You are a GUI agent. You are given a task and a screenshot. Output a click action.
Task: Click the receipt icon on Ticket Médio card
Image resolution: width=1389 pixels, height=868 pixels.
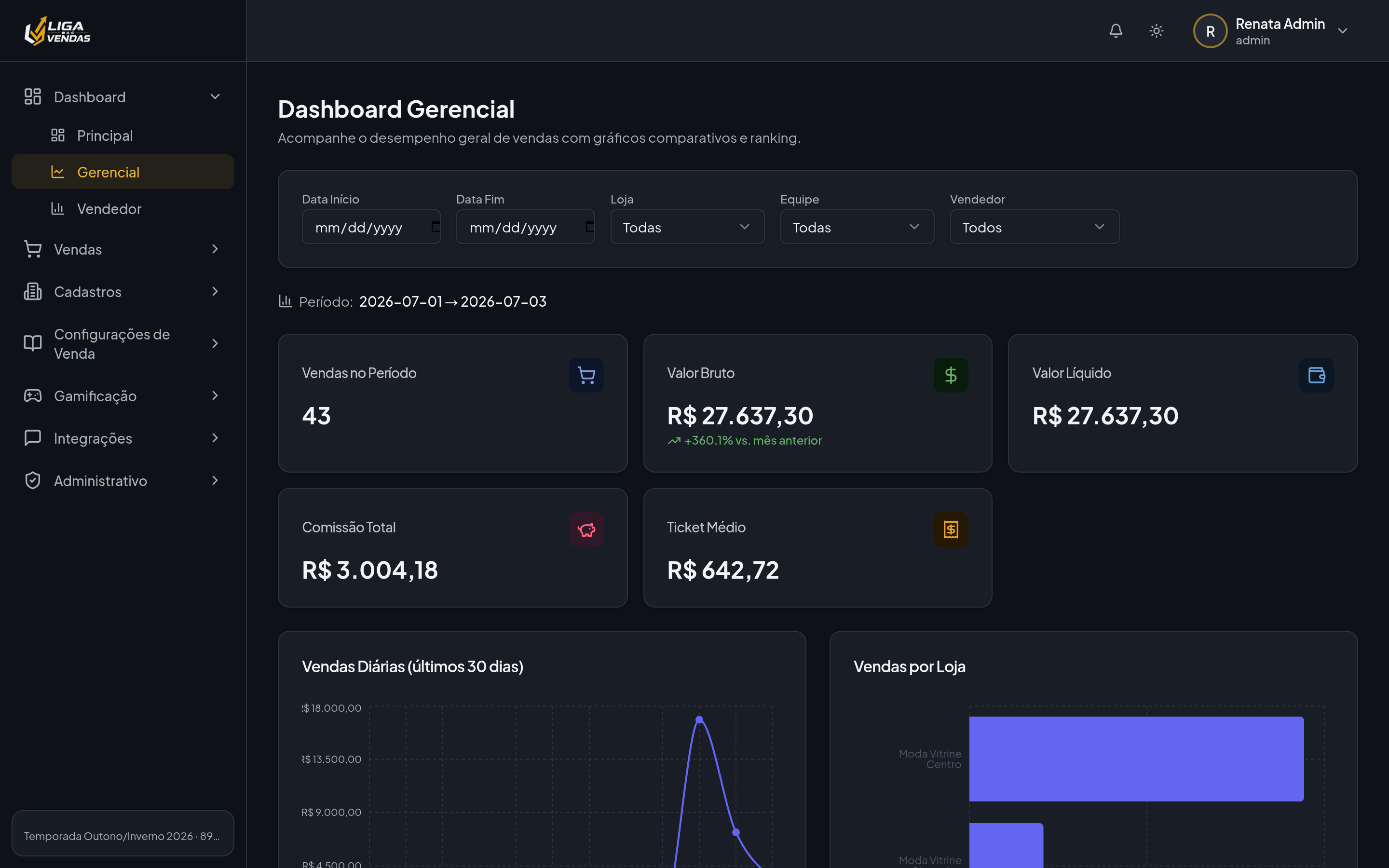pyautogui.click(x=951, y=529)
